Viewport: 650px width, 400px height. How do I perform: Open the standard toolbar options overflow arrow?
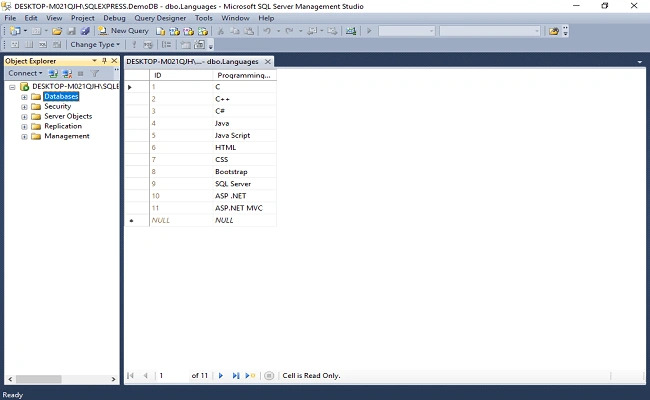click(x=565, y=32)
